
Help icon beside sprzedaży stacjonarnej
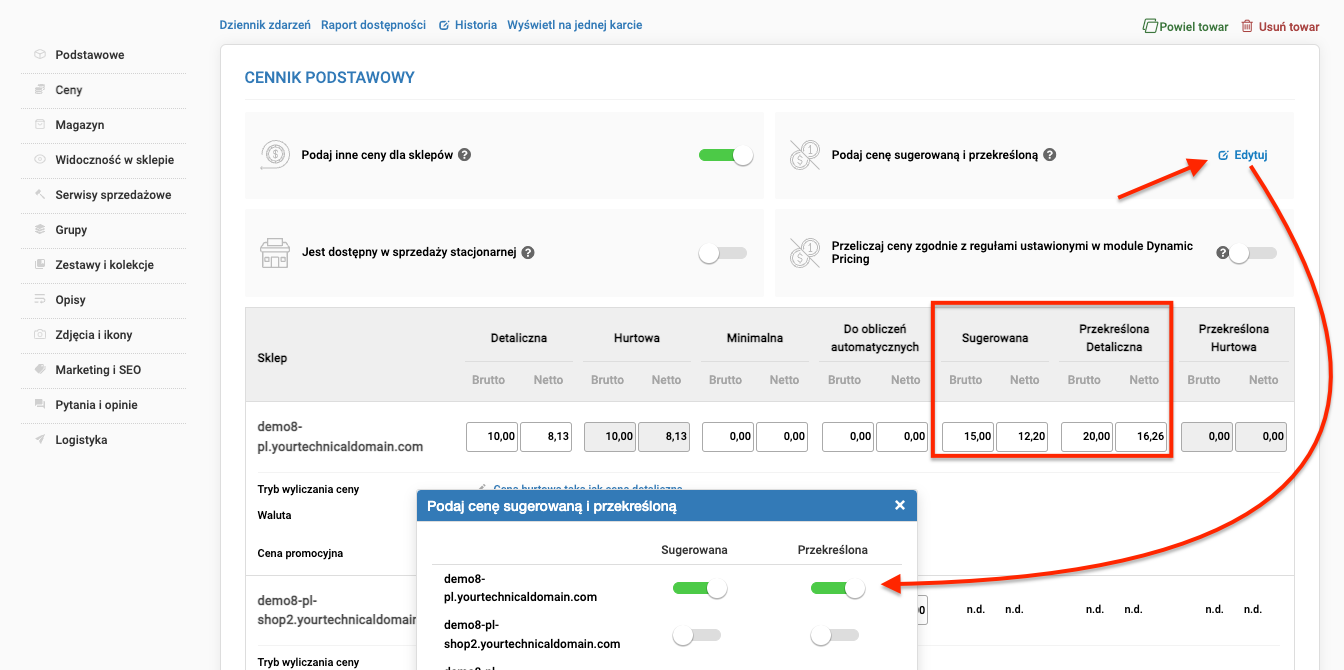coord(528,253)
